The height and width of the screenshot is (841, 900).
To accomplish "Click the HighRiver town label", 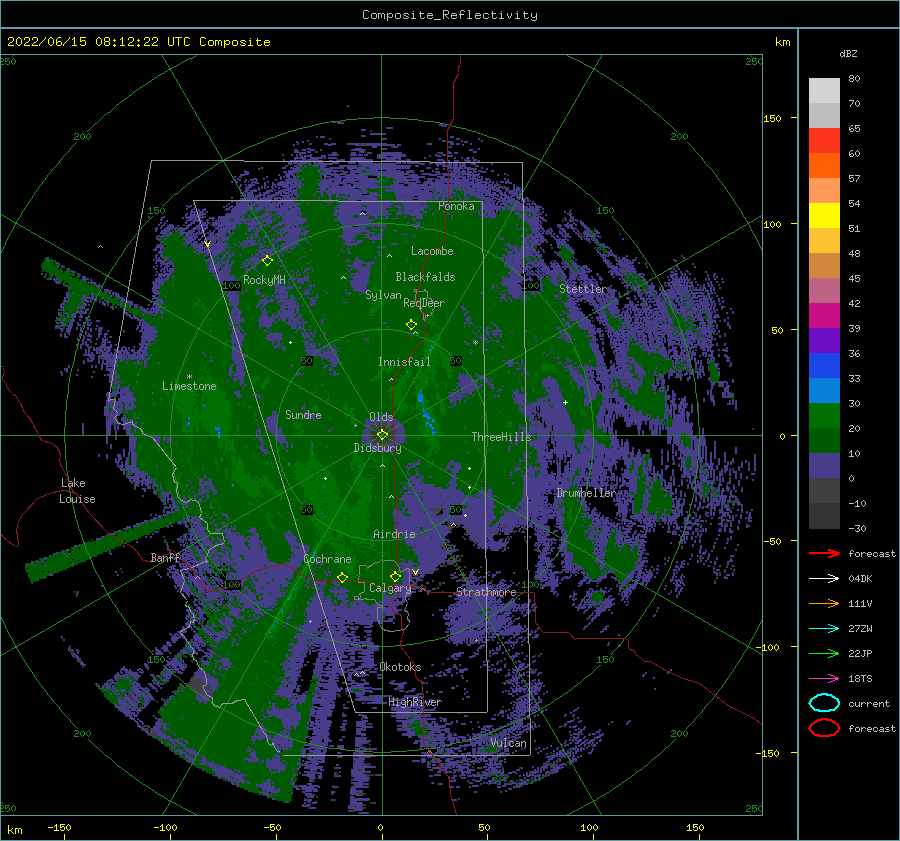I will [x=415, y=702].
